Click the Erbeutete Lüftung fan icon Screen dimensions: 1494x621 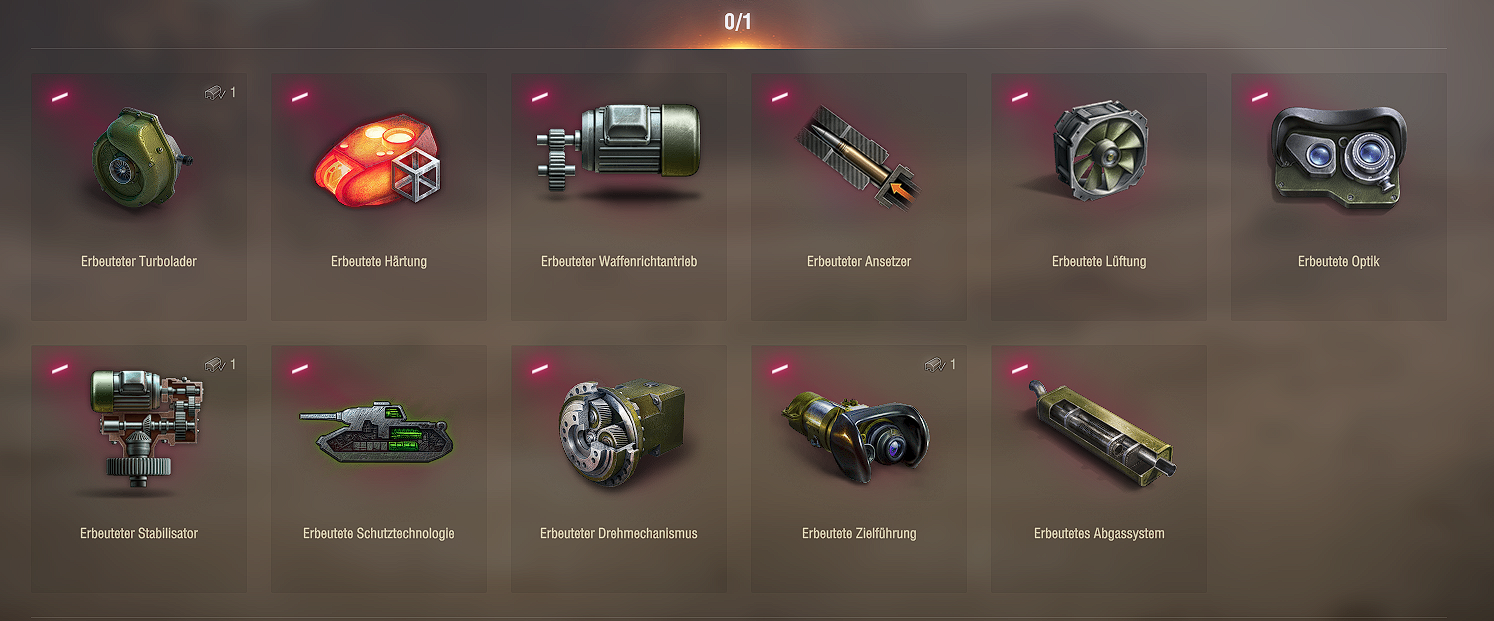1098,152
